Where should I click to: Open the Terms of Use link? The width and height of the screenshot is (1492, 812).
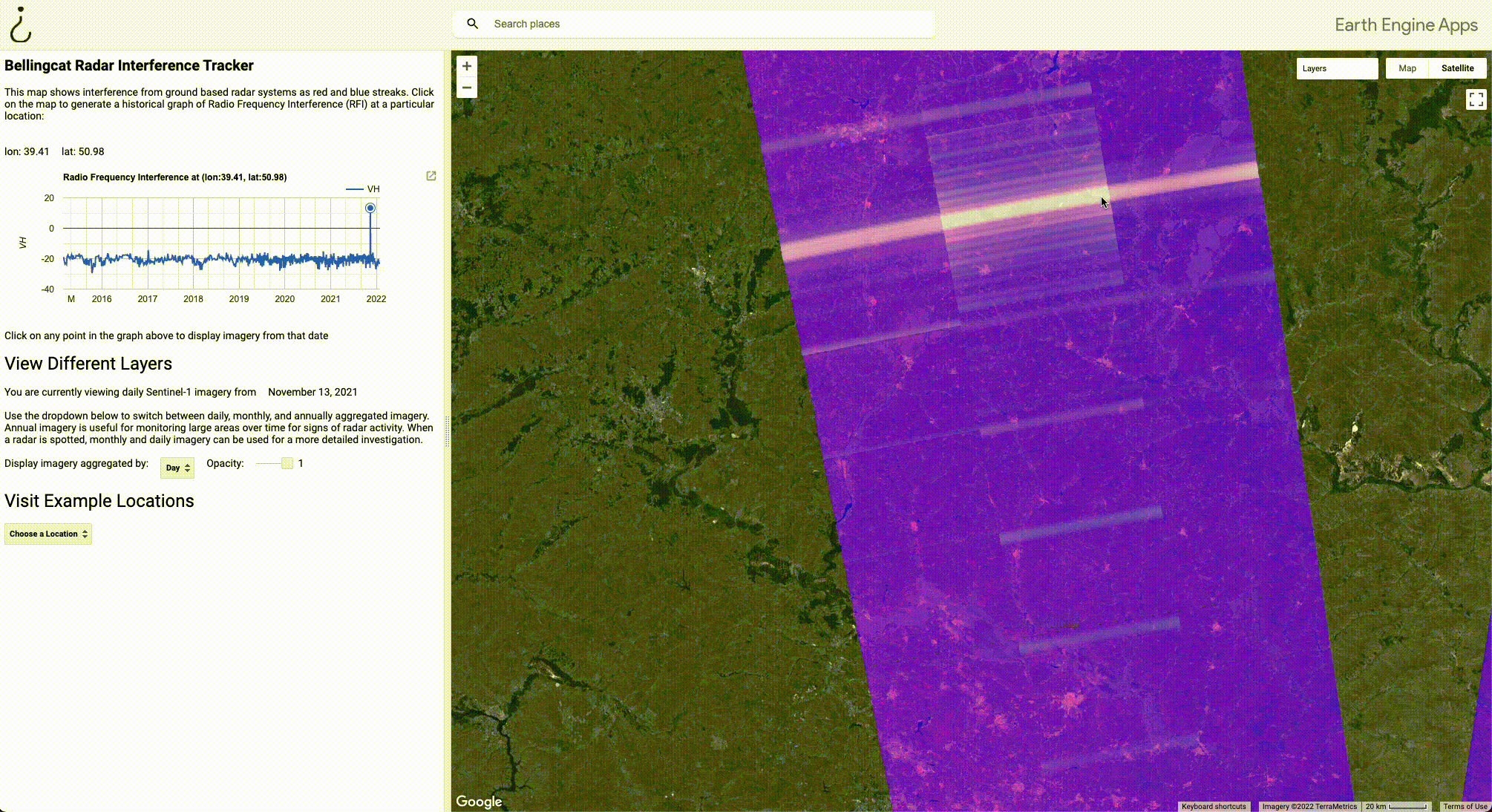[1465, 806]
